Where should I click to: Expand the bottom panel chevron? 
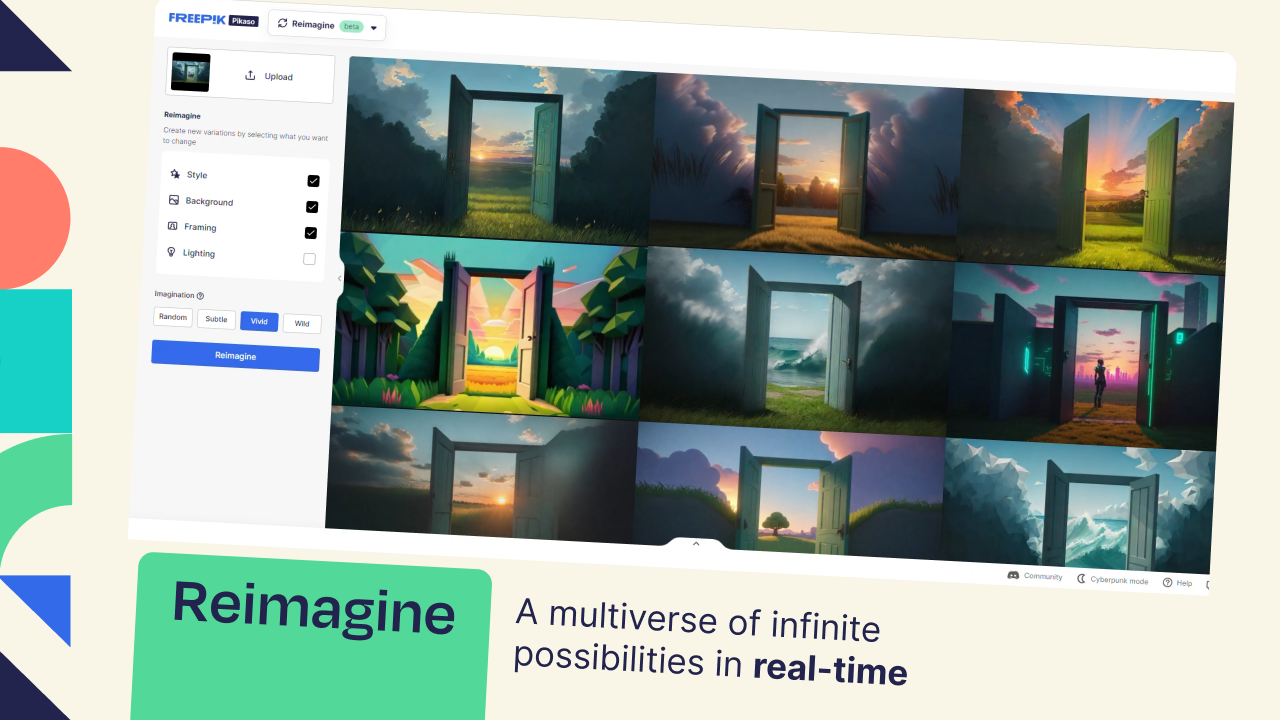696,543
